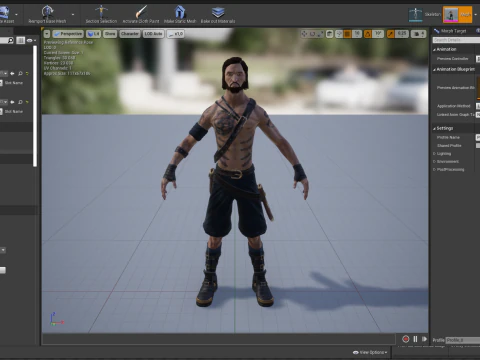Toggle grid snapping
This screenshot has height=360, width=480.
click(x=347, y=34)
